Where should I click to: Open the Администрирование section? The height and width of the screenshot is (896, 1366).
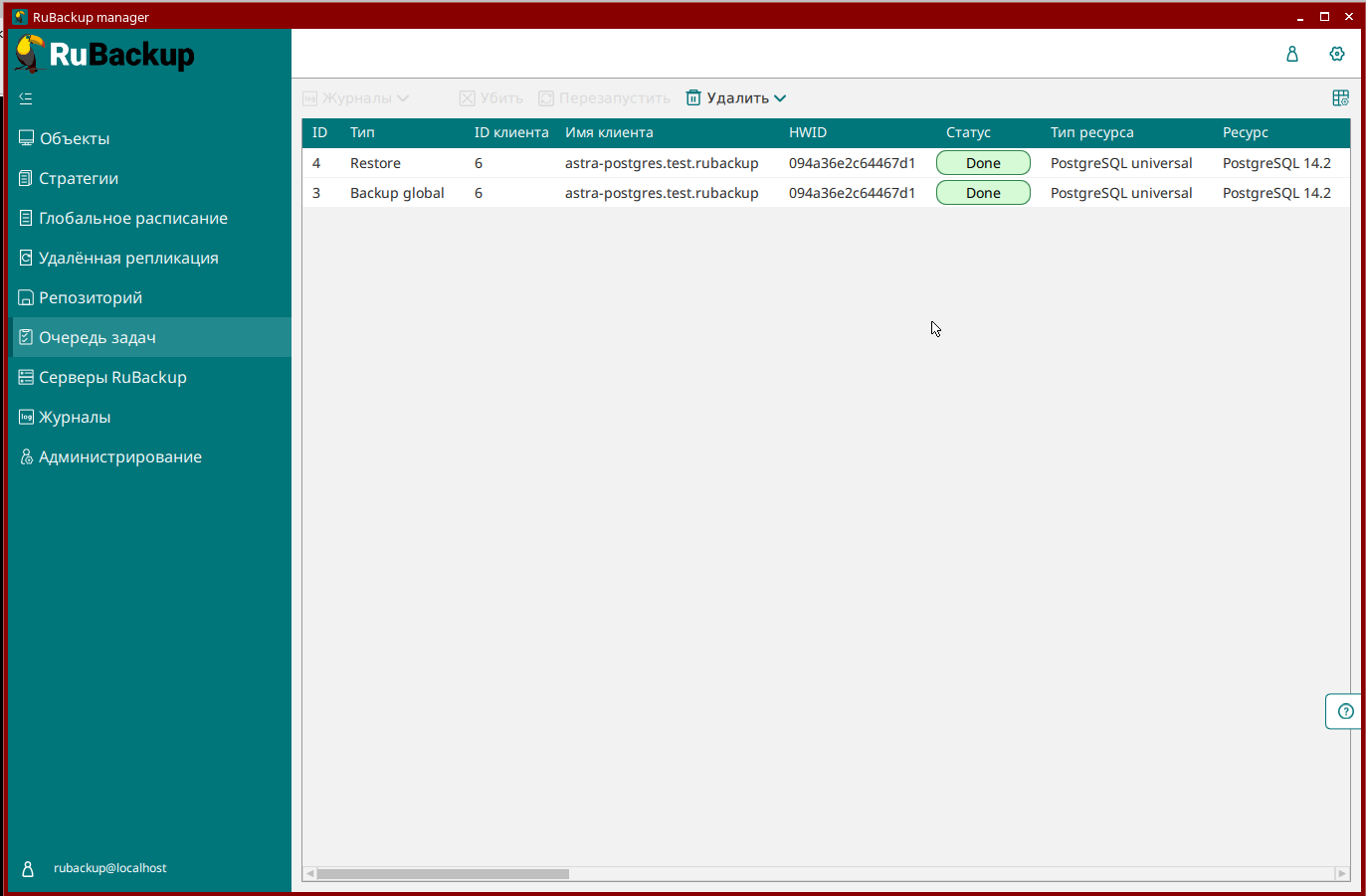point(149,456)
